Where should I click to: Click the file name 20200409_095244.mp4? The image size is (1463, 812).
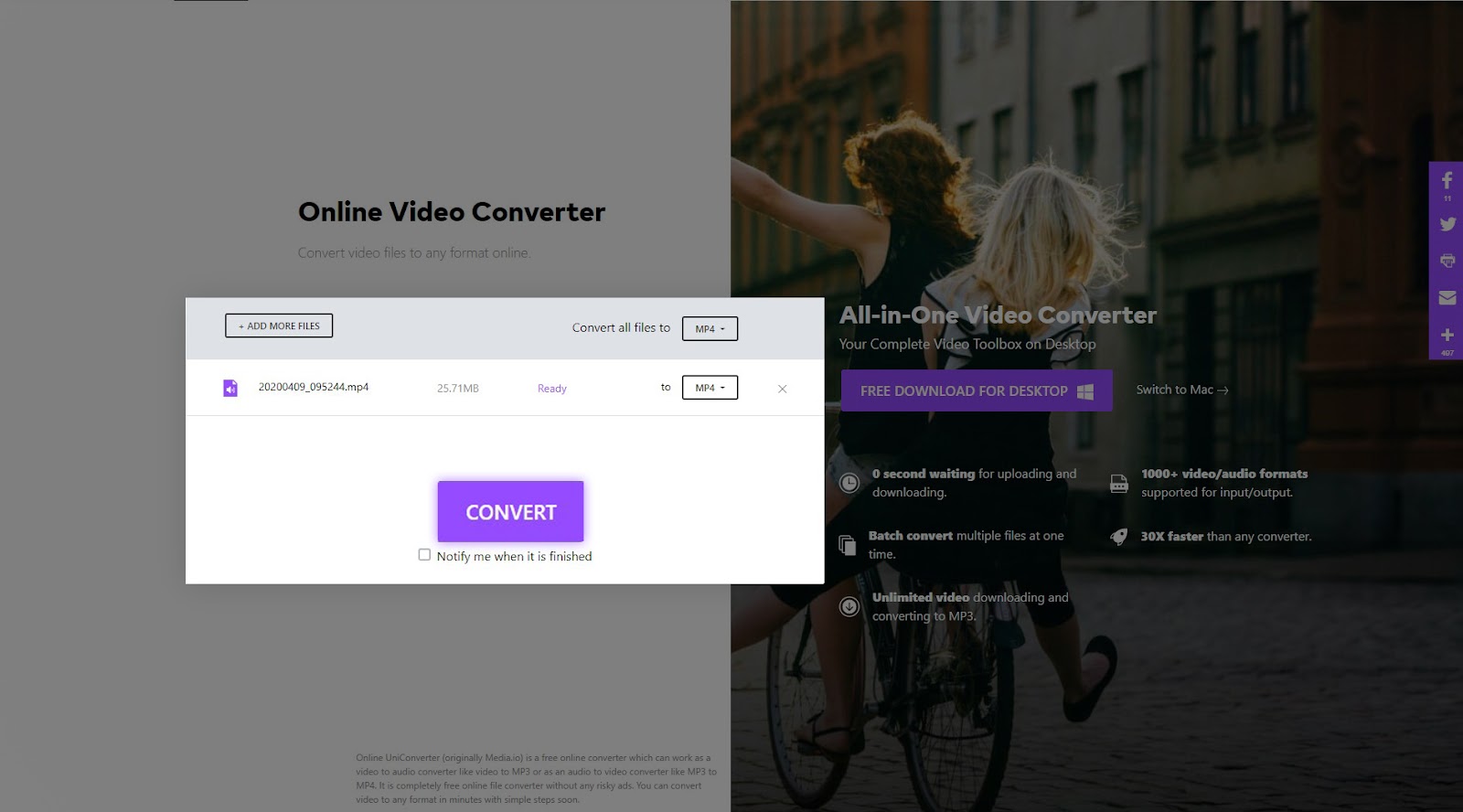(x=314, y=387)
